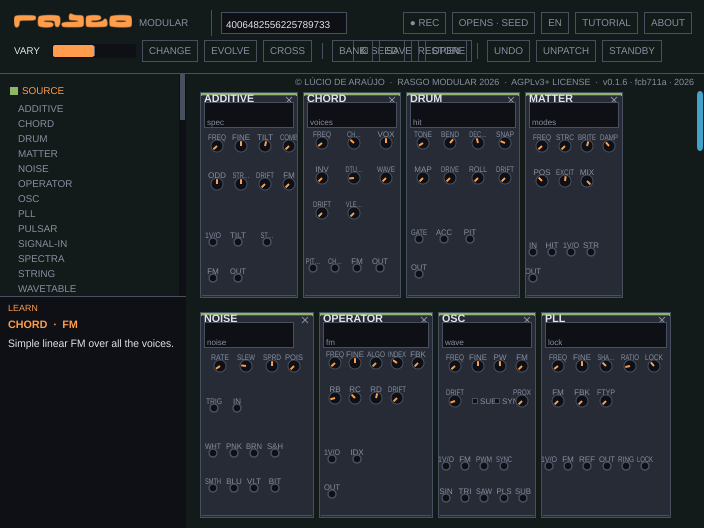
Task: Click the OPERATOR module OUT jack
Action: pos(332,494)
